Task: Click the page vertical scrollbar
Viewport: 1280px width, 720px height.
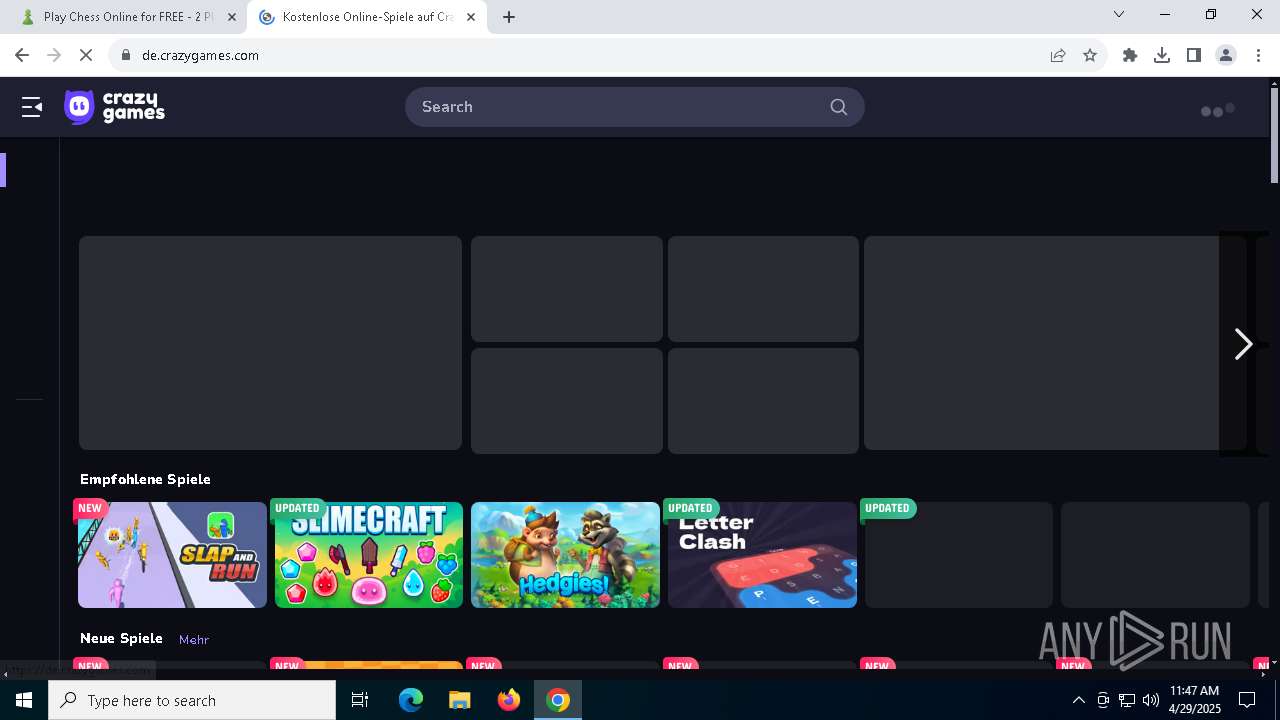Action: pos(1274,135)
